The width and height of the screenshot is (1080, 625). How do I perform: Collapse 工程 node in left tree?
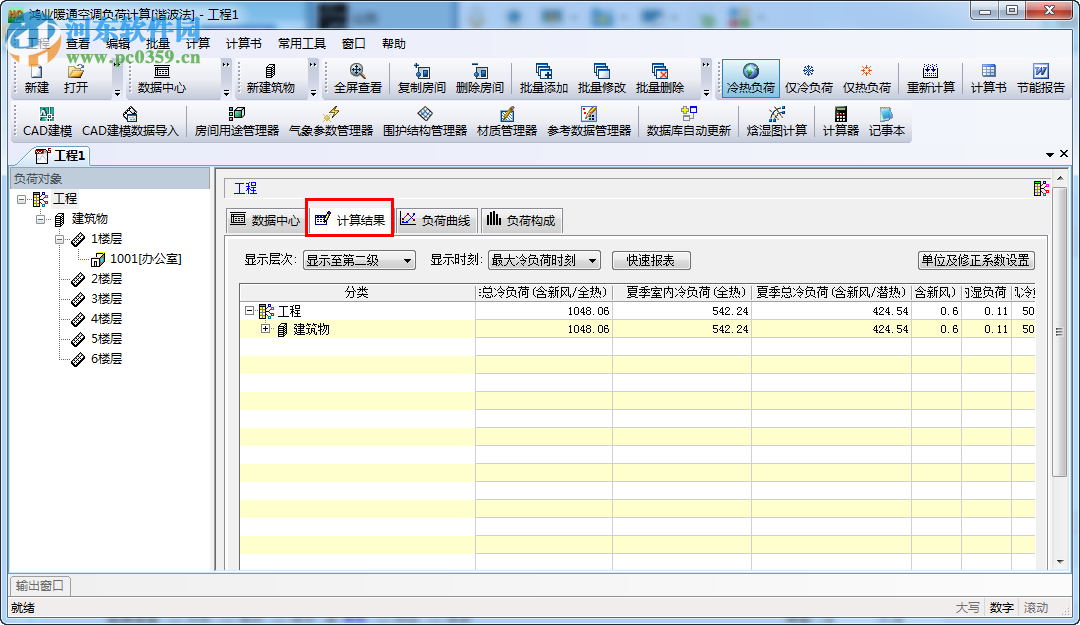pos(21,199)
